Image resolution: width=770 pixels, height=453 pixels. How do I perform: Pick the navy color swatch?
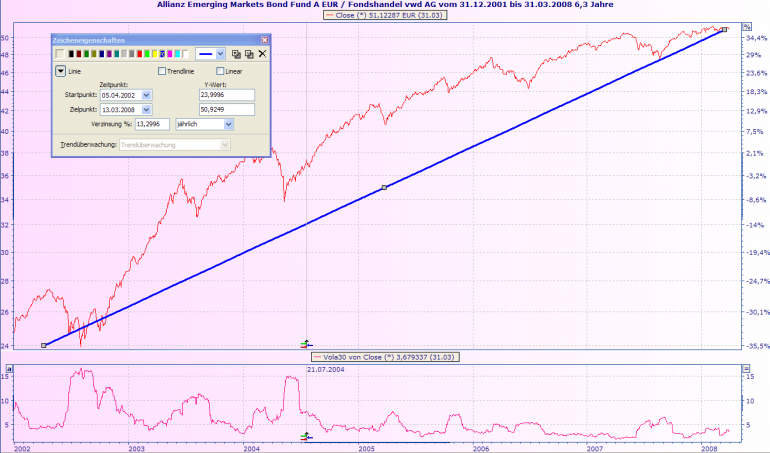[102, 54]
